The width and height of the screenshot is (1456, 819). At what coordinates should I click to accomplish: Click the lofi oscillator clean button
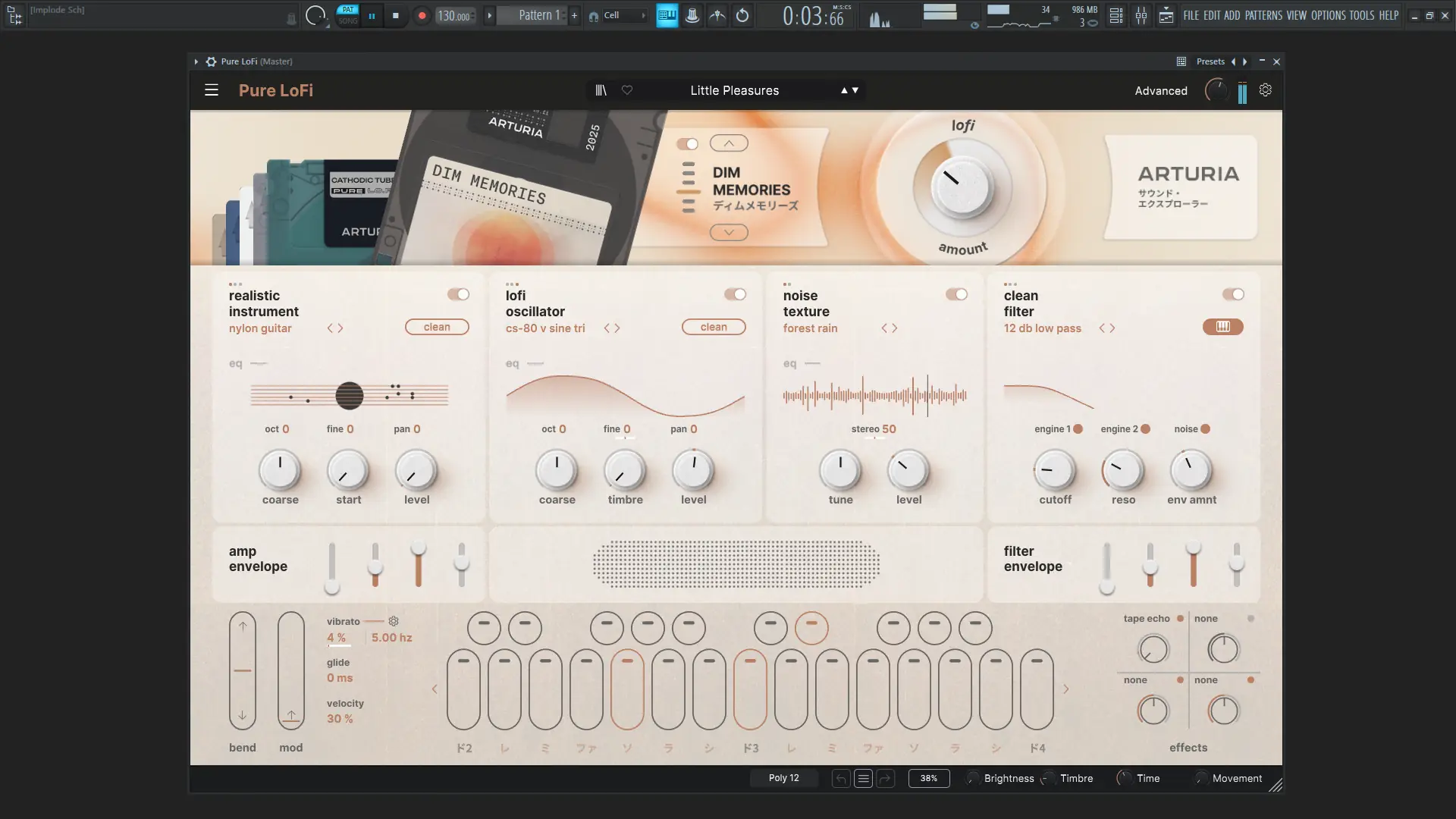713,327
